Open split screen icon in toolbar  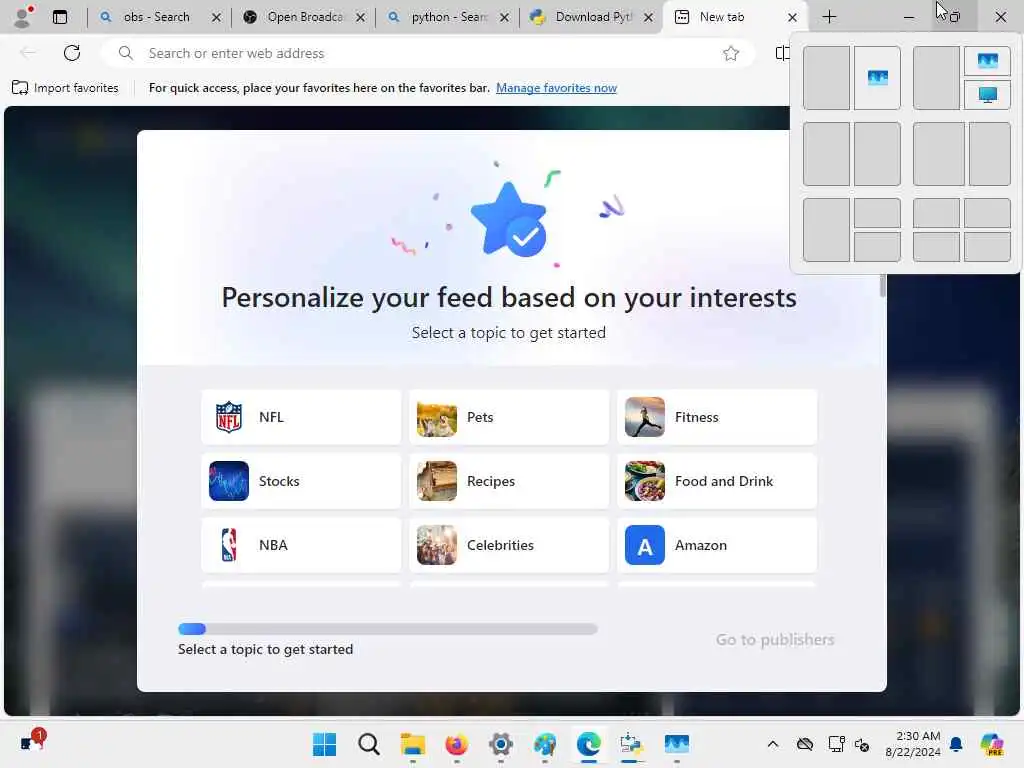pyautogui.click(x=782, y=53)
